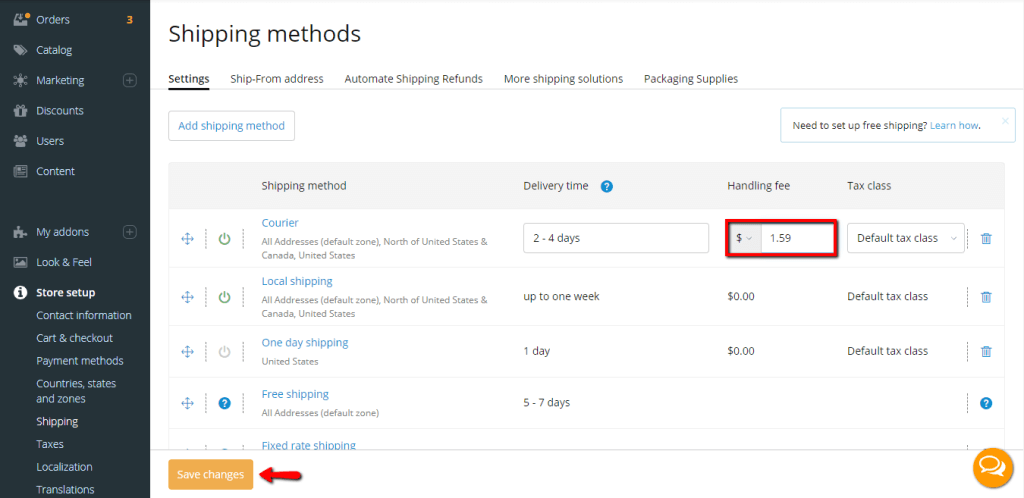The image size is (1024, 498).
Task: Edit the Courier handling fee amount
Action: click(x=797, y=238)
